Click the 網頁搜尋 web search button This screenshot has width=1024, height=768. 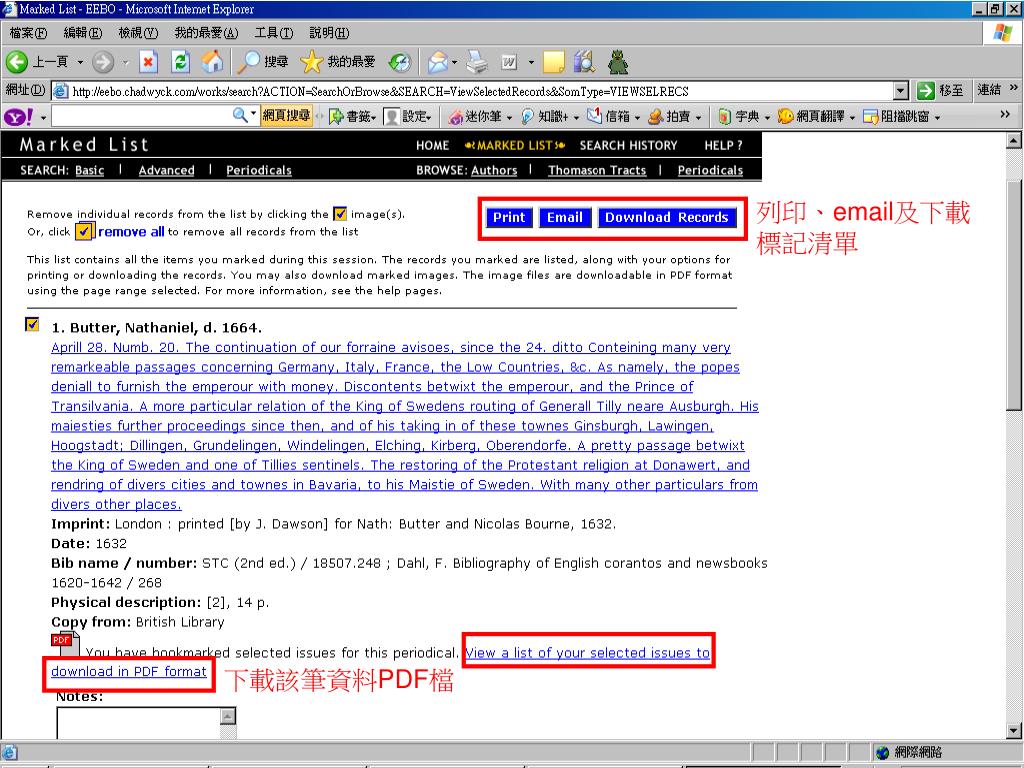pos(286,116)
